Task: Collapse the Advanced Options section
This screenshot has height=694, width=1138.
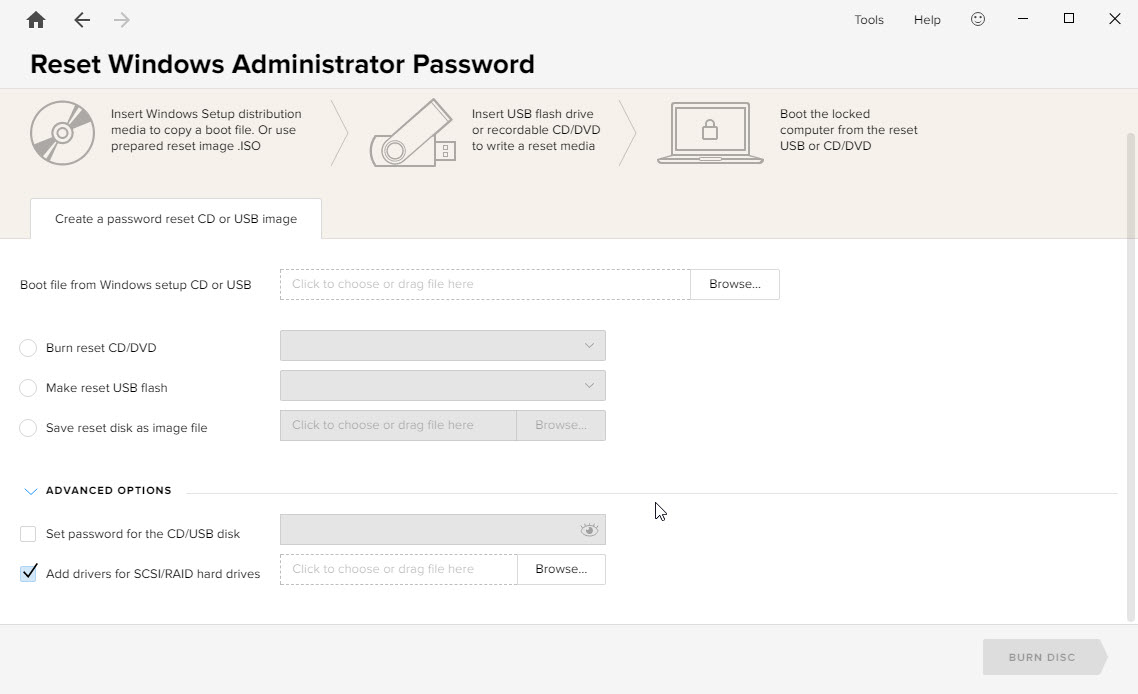Action: pos(30,491)
